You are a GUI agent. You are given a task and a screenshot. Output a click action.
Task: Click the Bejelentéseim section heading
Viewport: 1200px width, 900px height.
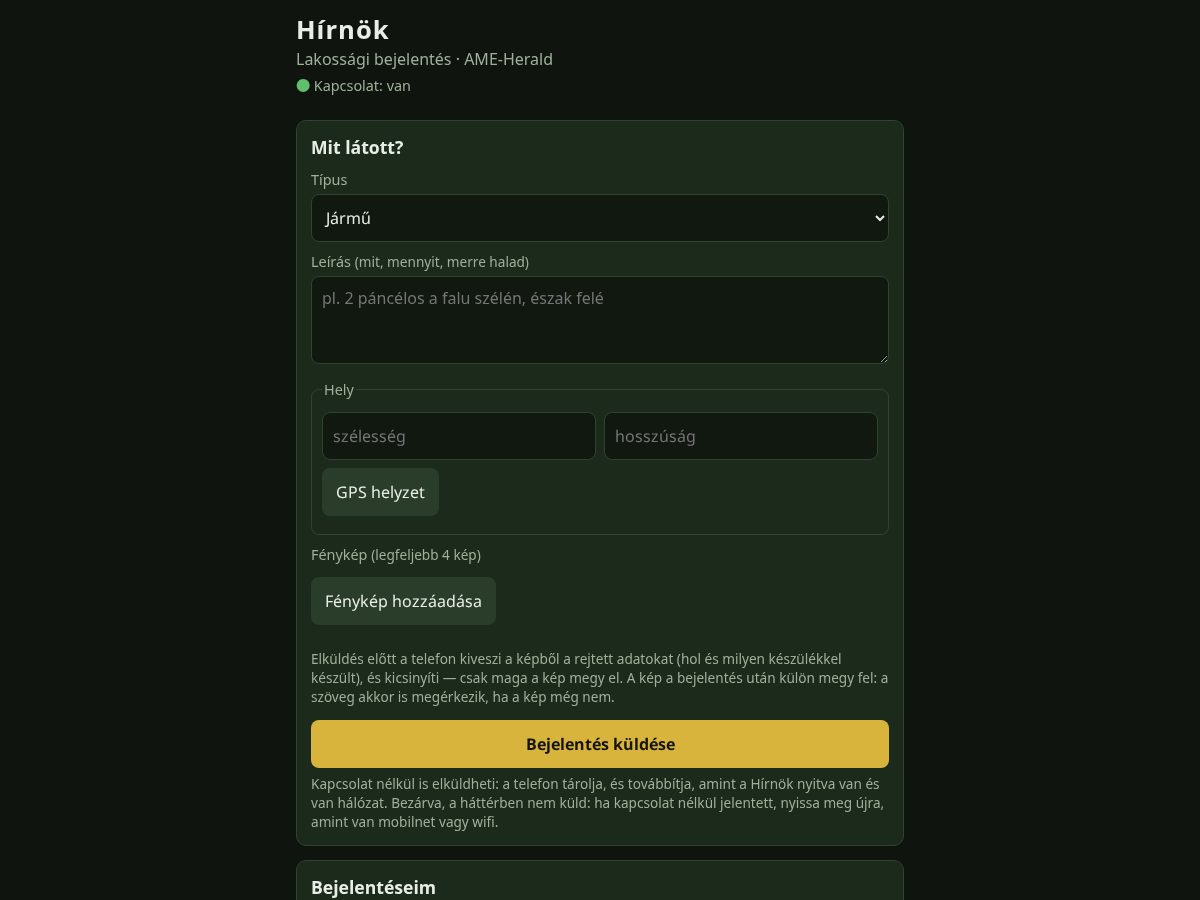(x=373, y=887)
